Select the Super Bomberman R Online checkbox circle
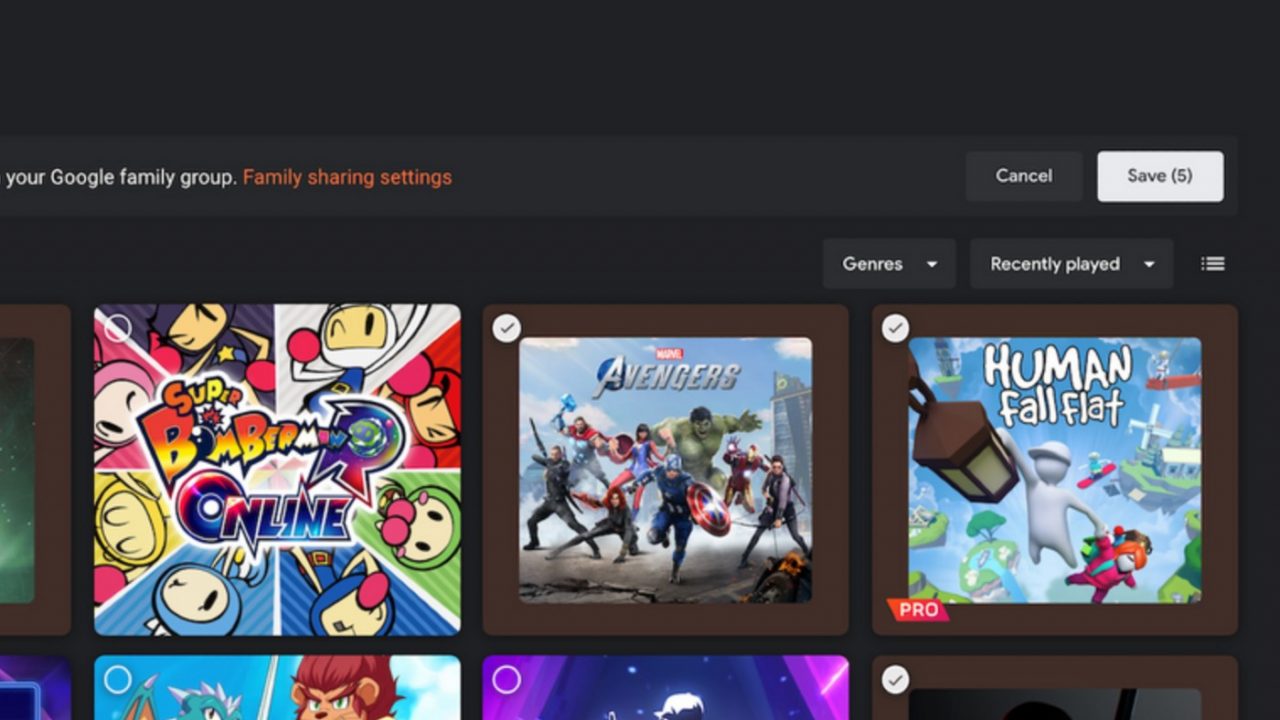This screenshot has height=720, width=1280. click(x=118, y=328)
